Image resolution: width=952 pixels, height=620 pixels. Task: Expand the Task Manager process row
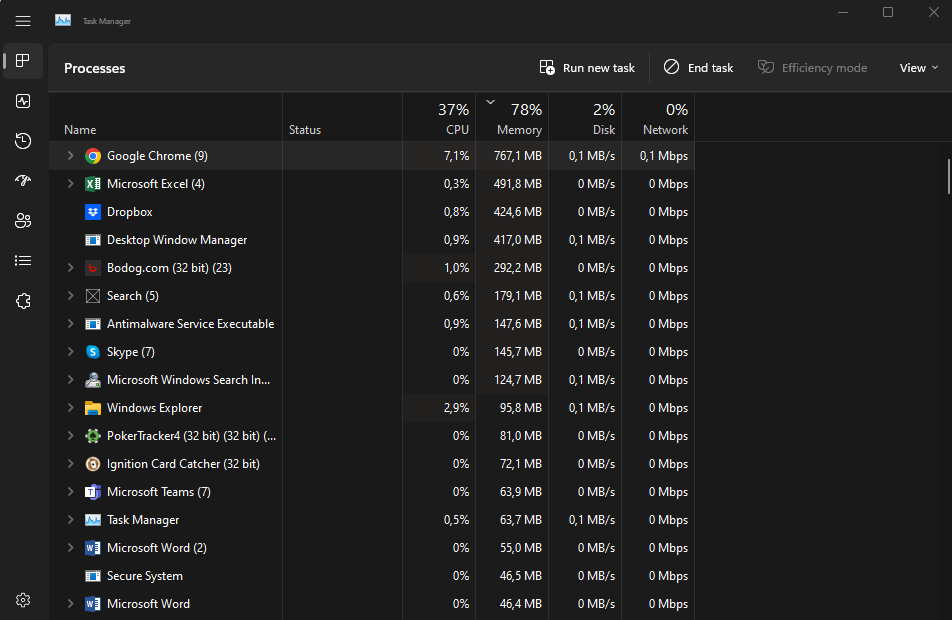70,520
